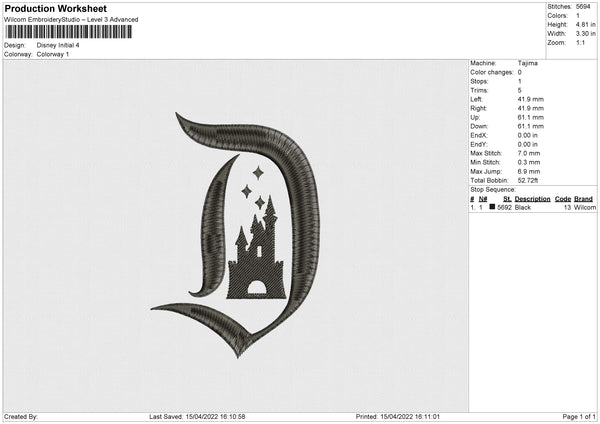Click the stitch count 5692 in stop sequence
600x424 pixels.
coord(504,207)
